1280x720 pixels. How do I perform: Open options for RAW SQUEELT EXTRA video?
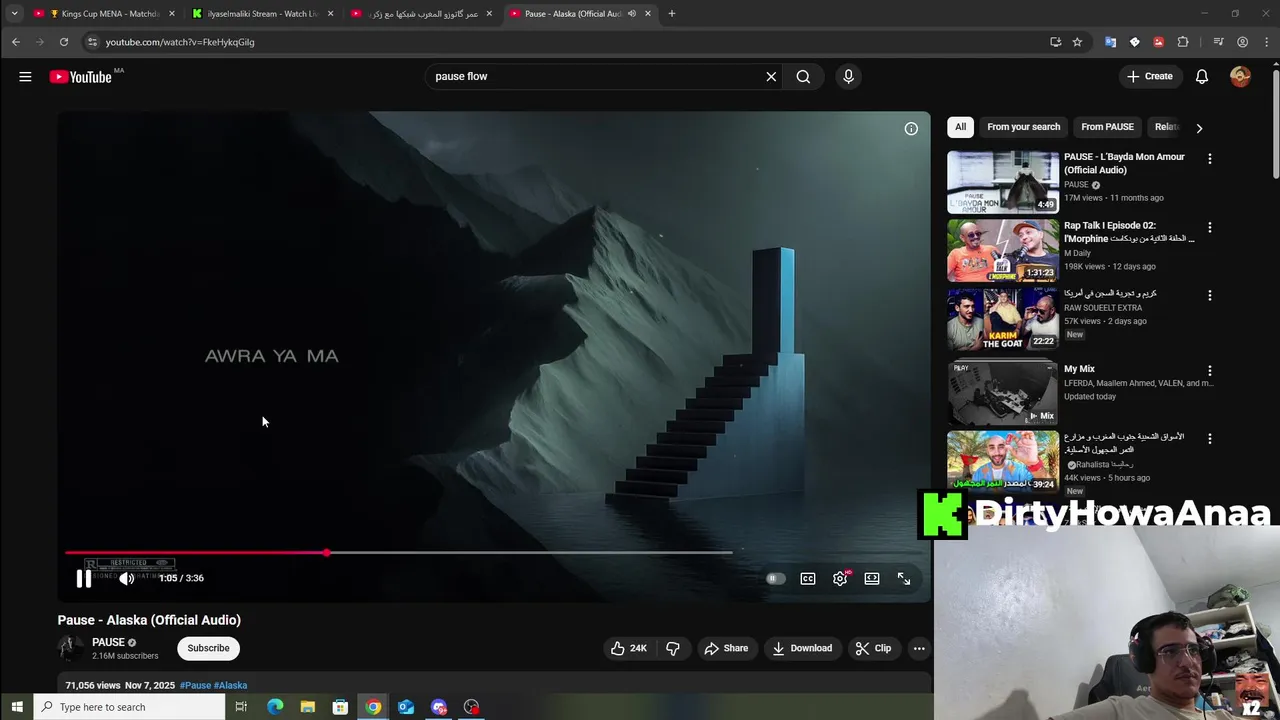coord(1209,296)
